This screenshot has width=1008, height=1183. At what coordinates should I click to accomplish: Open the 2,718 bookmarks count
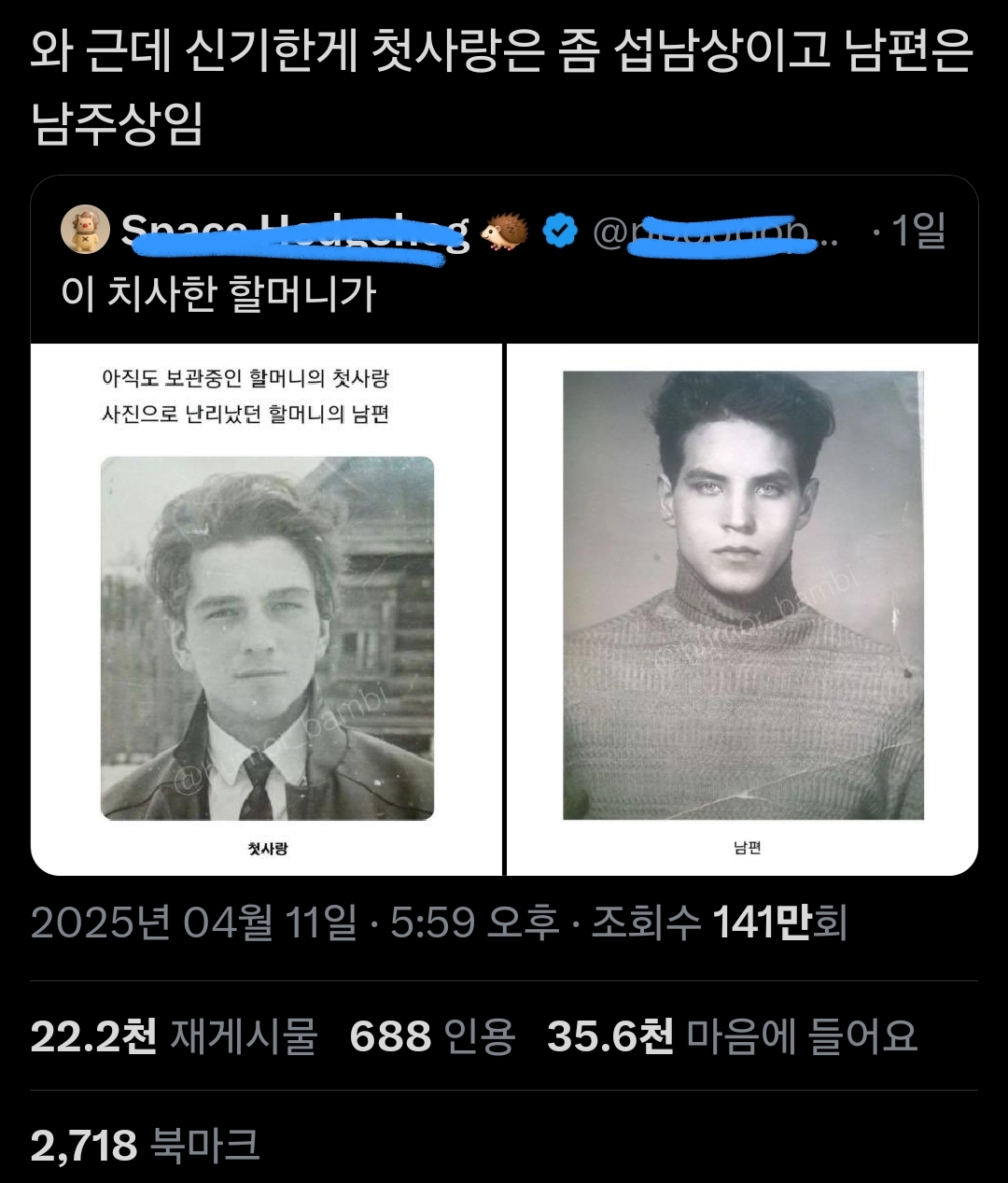[145, 1146]
